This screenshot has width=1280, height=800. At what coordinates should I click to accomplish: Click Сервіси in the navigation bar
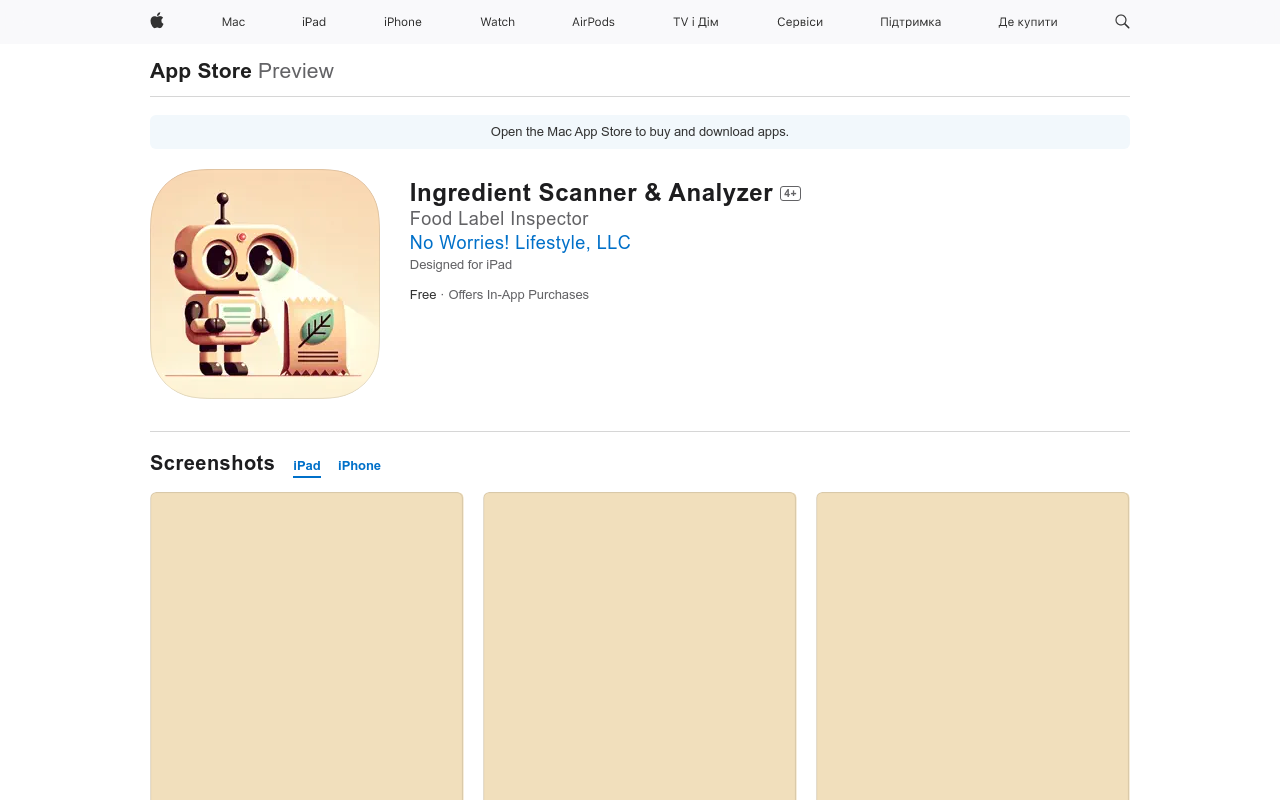click(x=800, y=22)
